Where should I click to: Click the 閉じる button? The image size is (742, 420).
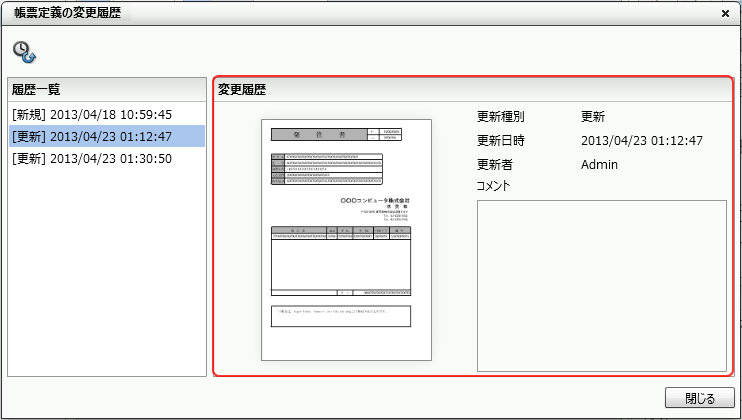(x=699, y=398)
